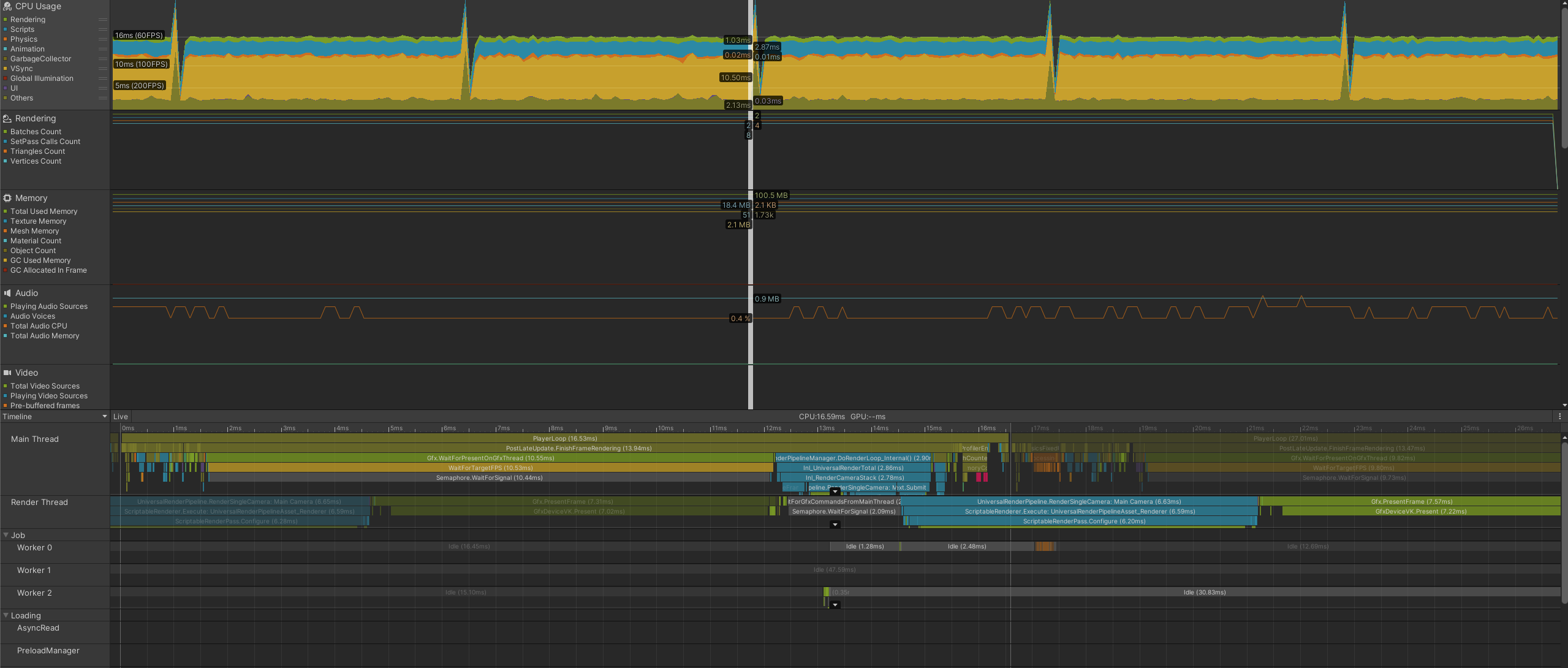
Task: Click the Audio module speaker icon
Action: pyautogui.click(x=7, y=294)
